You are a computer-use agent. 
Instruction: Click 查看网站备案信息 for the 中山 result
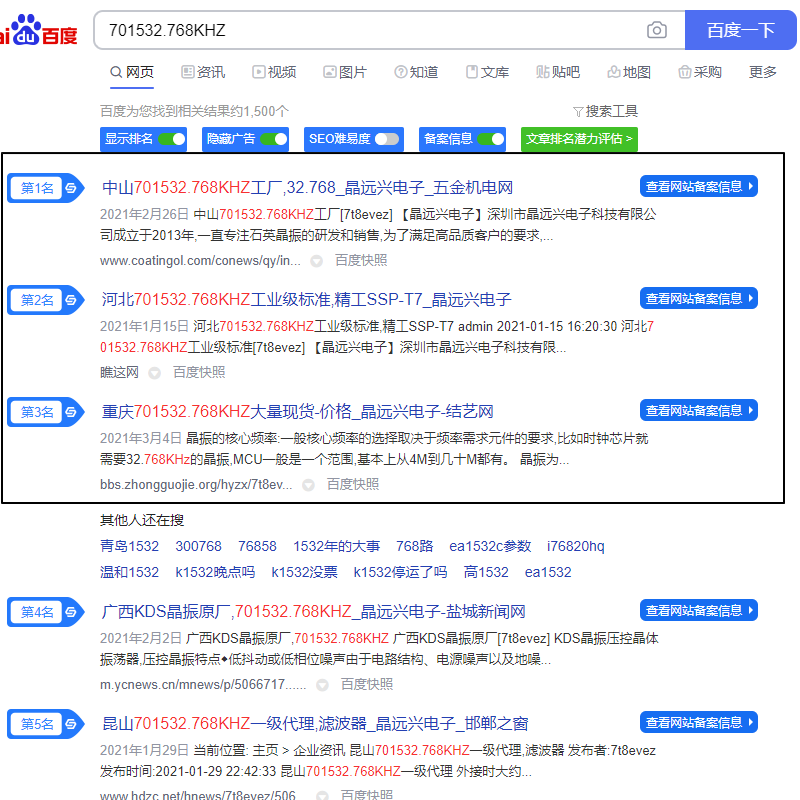pyautogui.click(x=698, y=186)
